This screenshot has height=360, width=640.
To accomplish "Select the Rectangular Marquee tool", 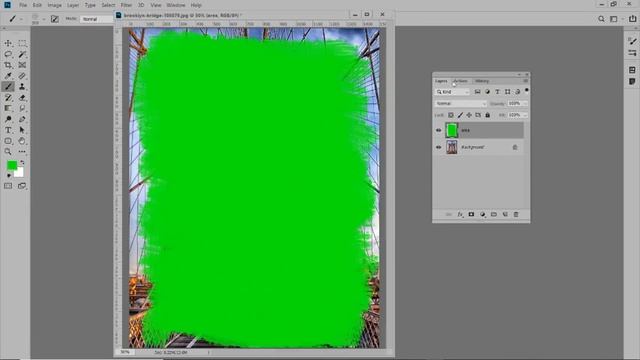I will (x=22, y=43).
